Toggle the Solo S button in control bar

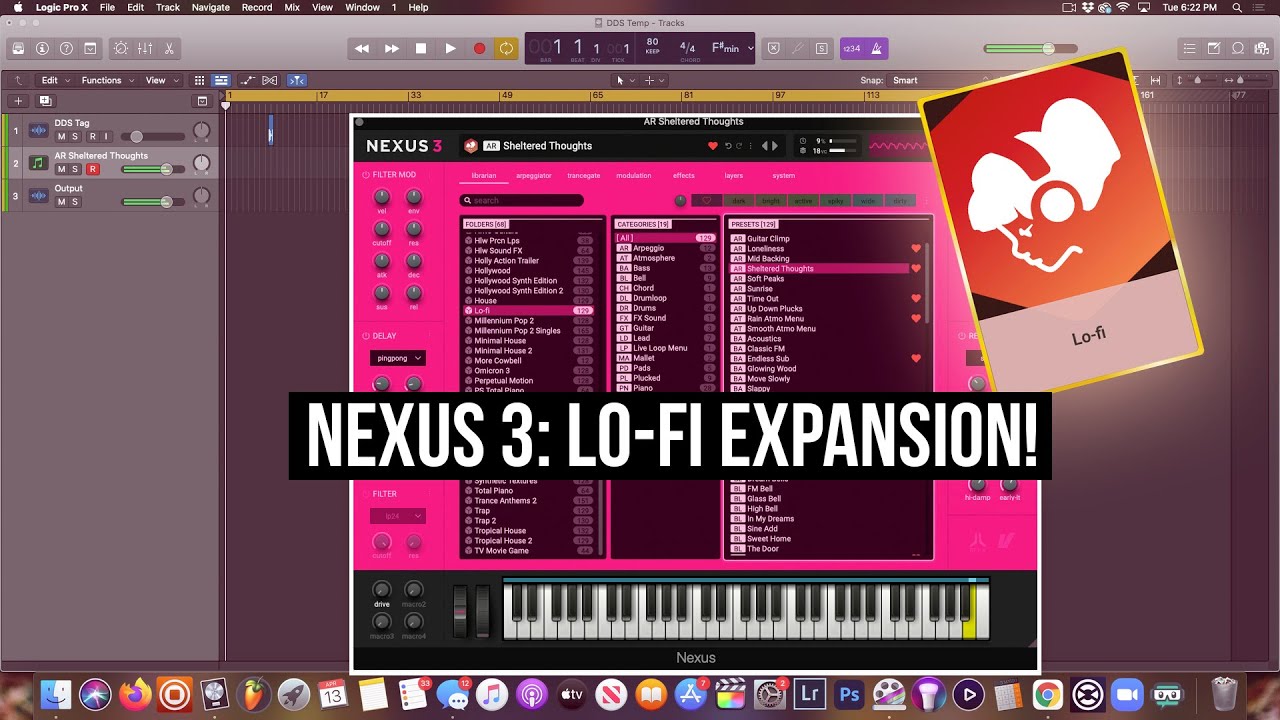[x=821, y=48]
